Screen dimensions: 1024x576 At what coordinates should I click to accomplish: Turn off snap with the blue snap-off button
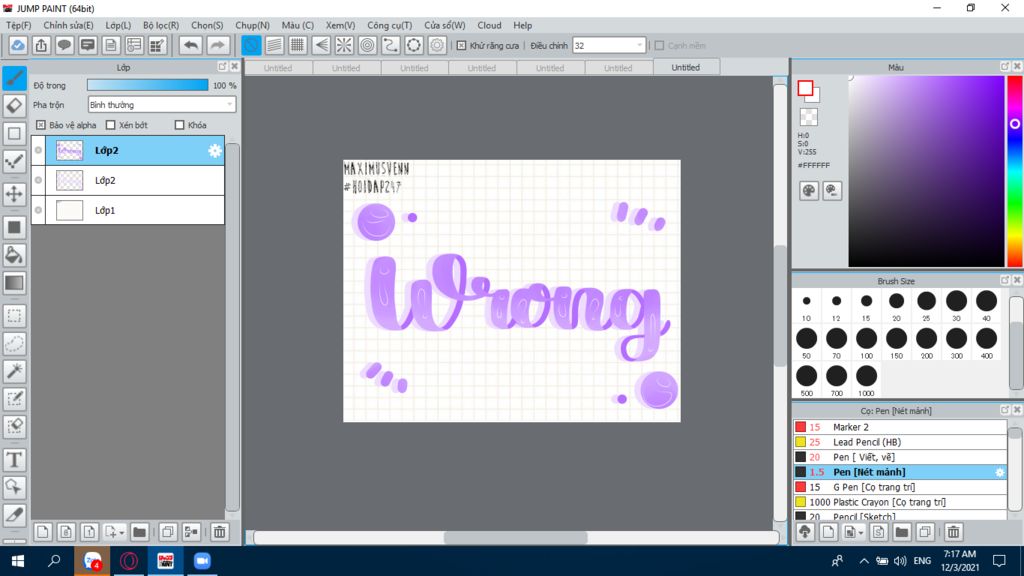(251, 45)
